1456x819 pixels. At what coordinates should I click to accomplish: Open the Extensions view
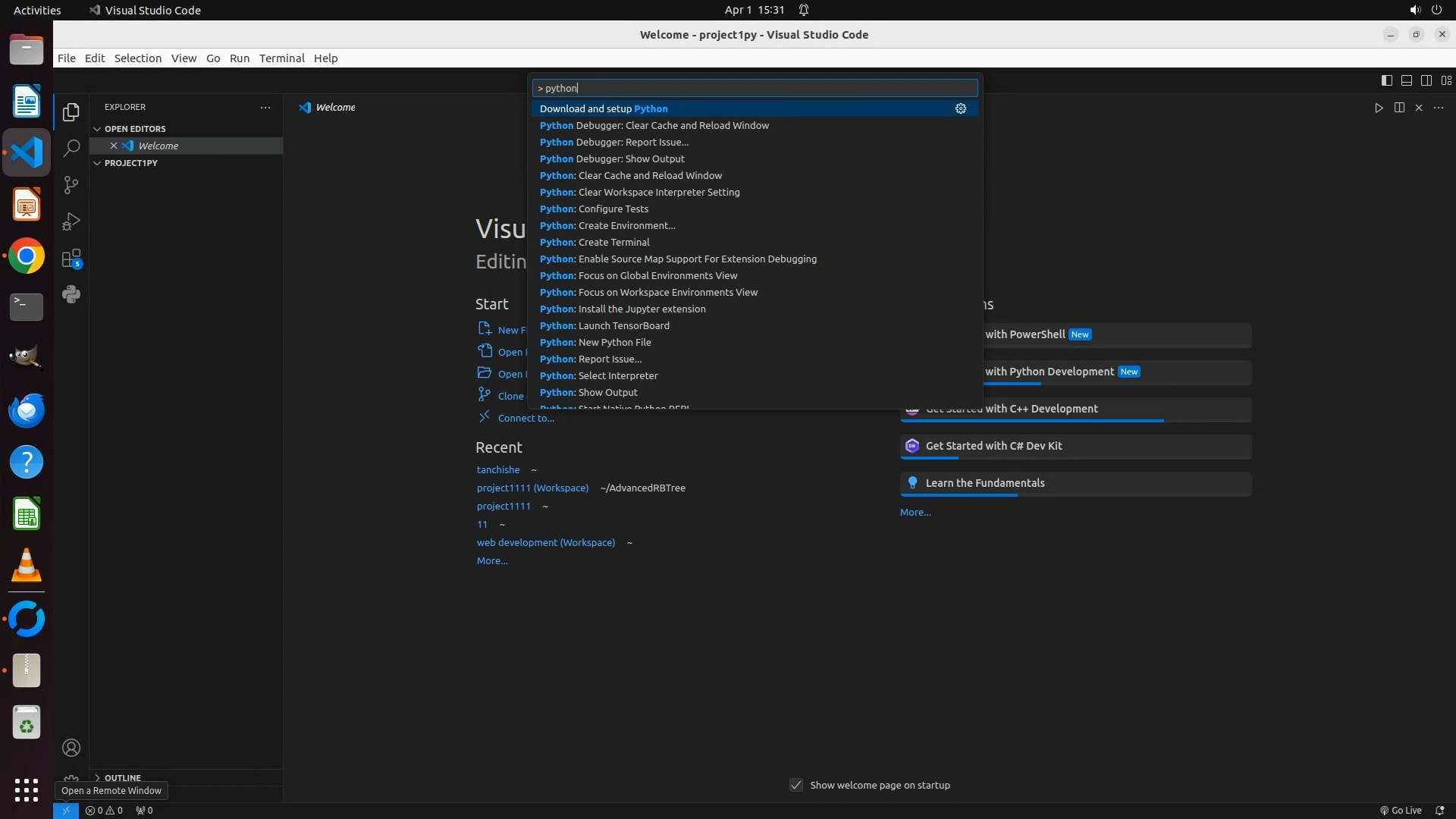tap(71, 259)
